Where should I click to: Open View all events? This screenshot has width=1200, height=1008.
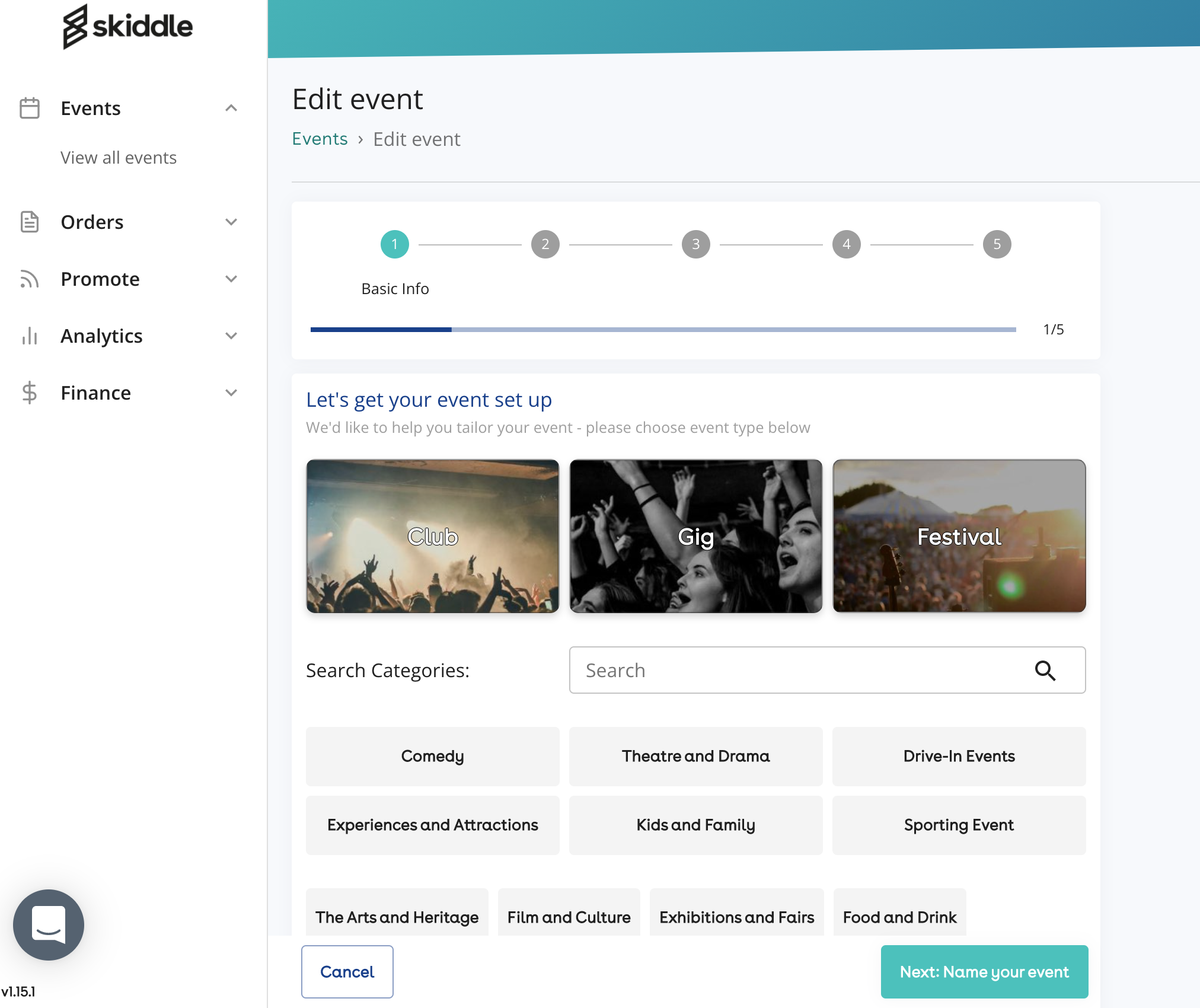(119, 158)
